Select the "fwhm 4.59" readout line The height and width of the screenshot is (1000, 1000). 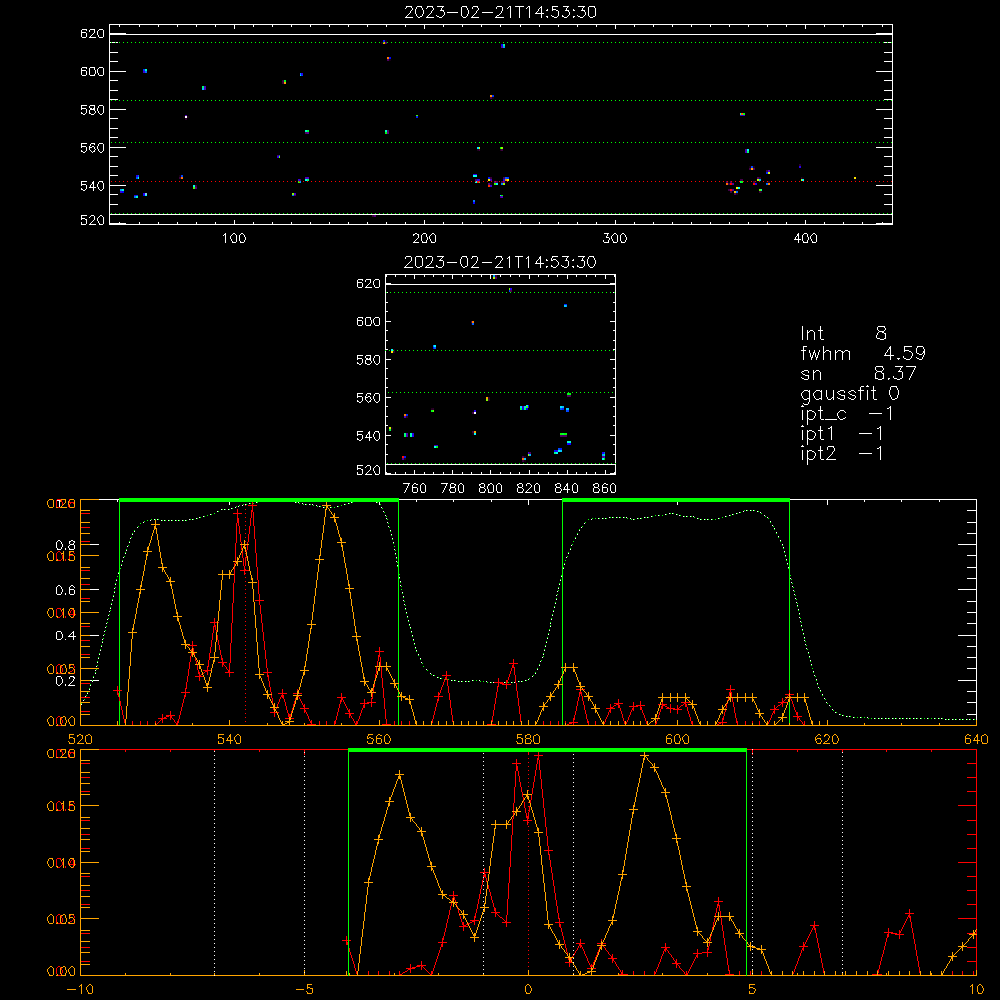863,353
